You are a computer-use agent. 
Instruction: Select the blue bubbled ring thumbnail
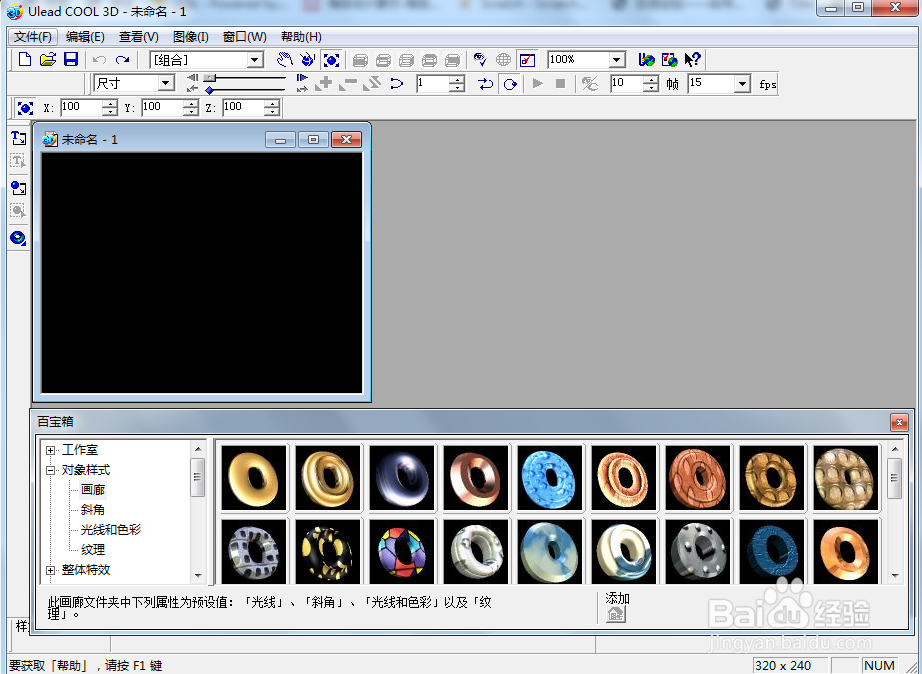[x=550, y=478]
